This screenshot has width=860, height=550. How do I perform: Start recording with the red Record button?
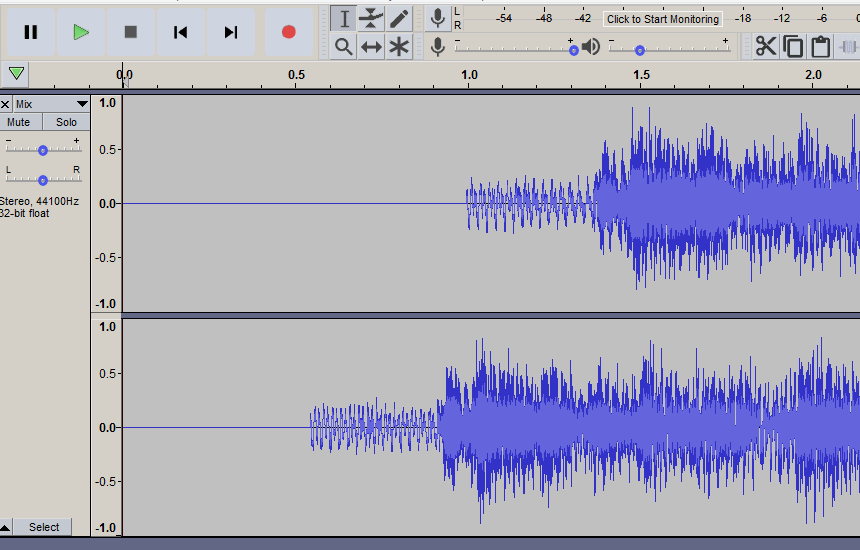pyautogui.click(x=289, y=32)
